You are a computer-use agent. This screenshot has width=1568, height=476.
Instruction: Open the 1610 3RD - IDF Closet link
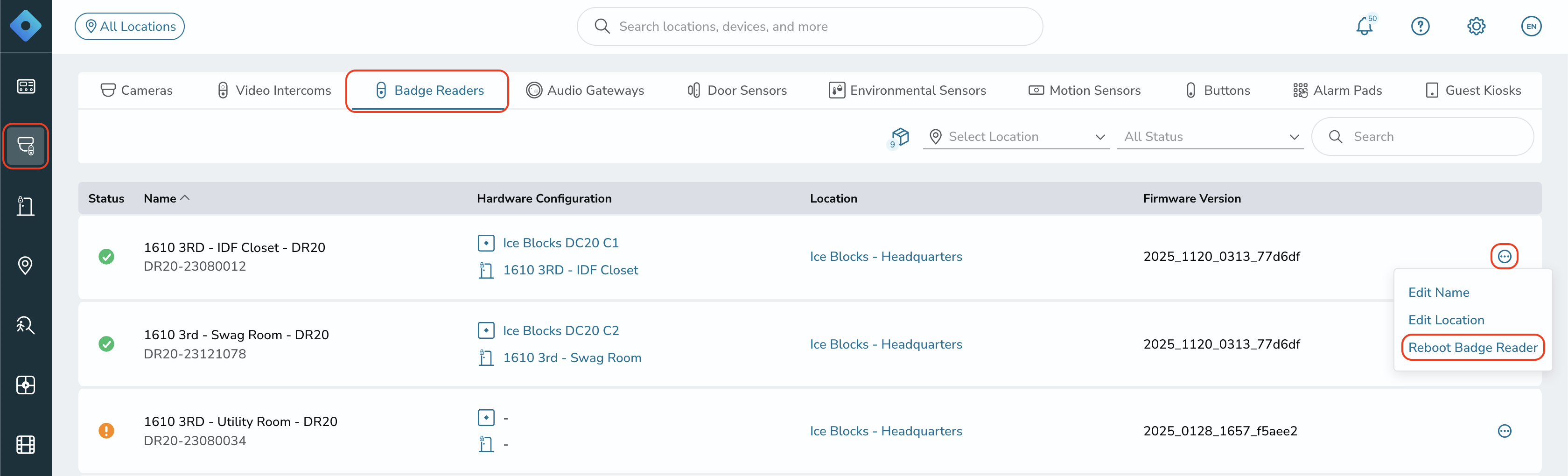[570, 270]
